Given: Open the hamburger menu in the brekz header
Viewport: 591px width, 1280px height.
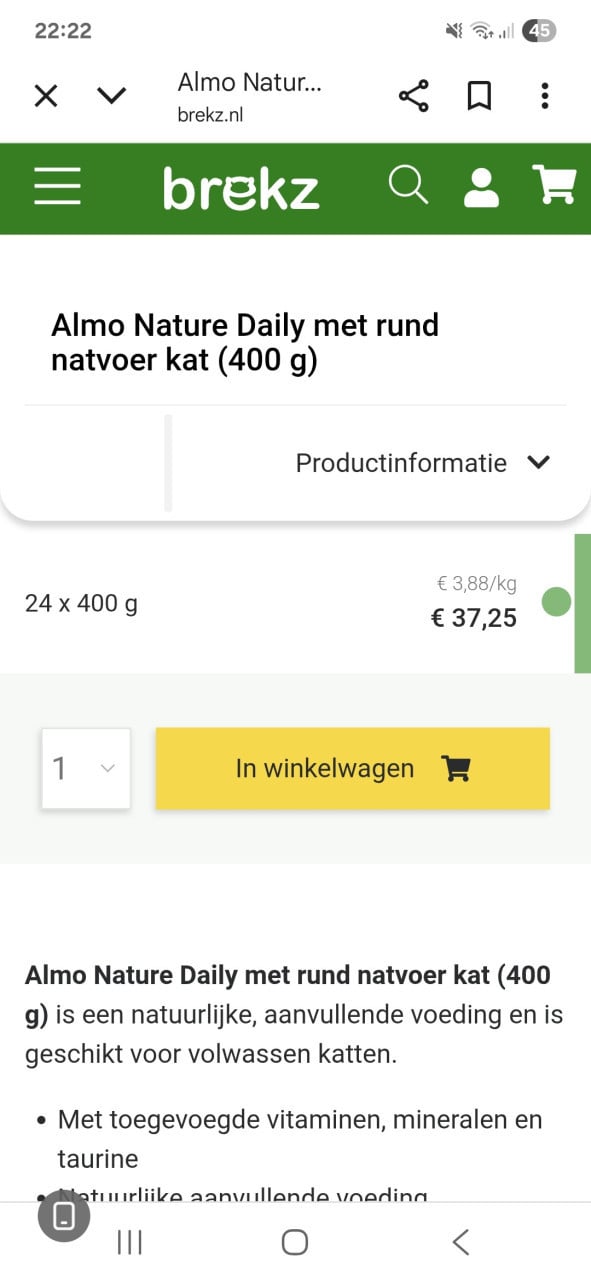Looking at the screenshot, I should click(57, 187).
